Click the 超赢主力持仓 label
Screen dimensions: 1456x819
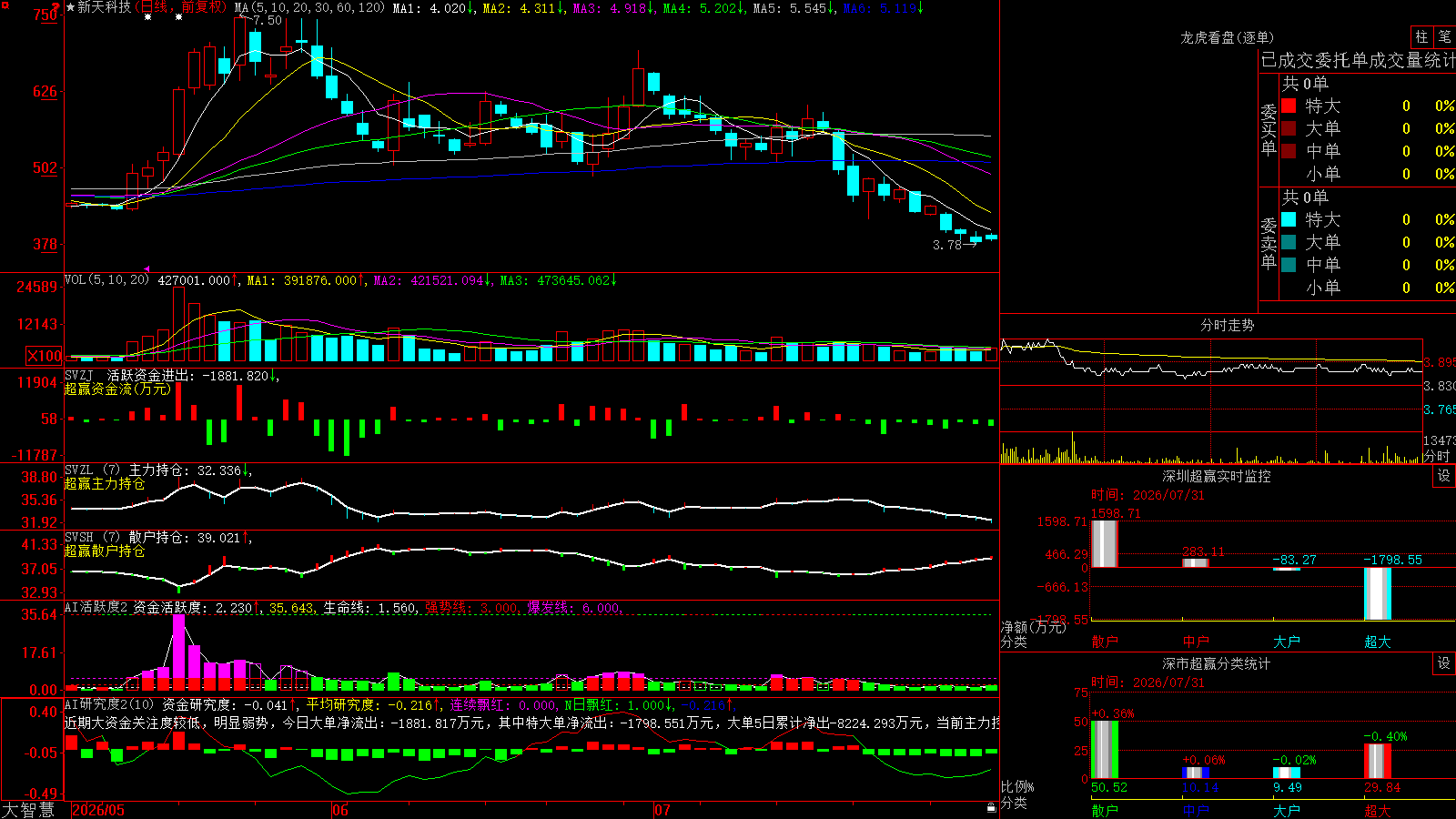[x=105, y=484]
